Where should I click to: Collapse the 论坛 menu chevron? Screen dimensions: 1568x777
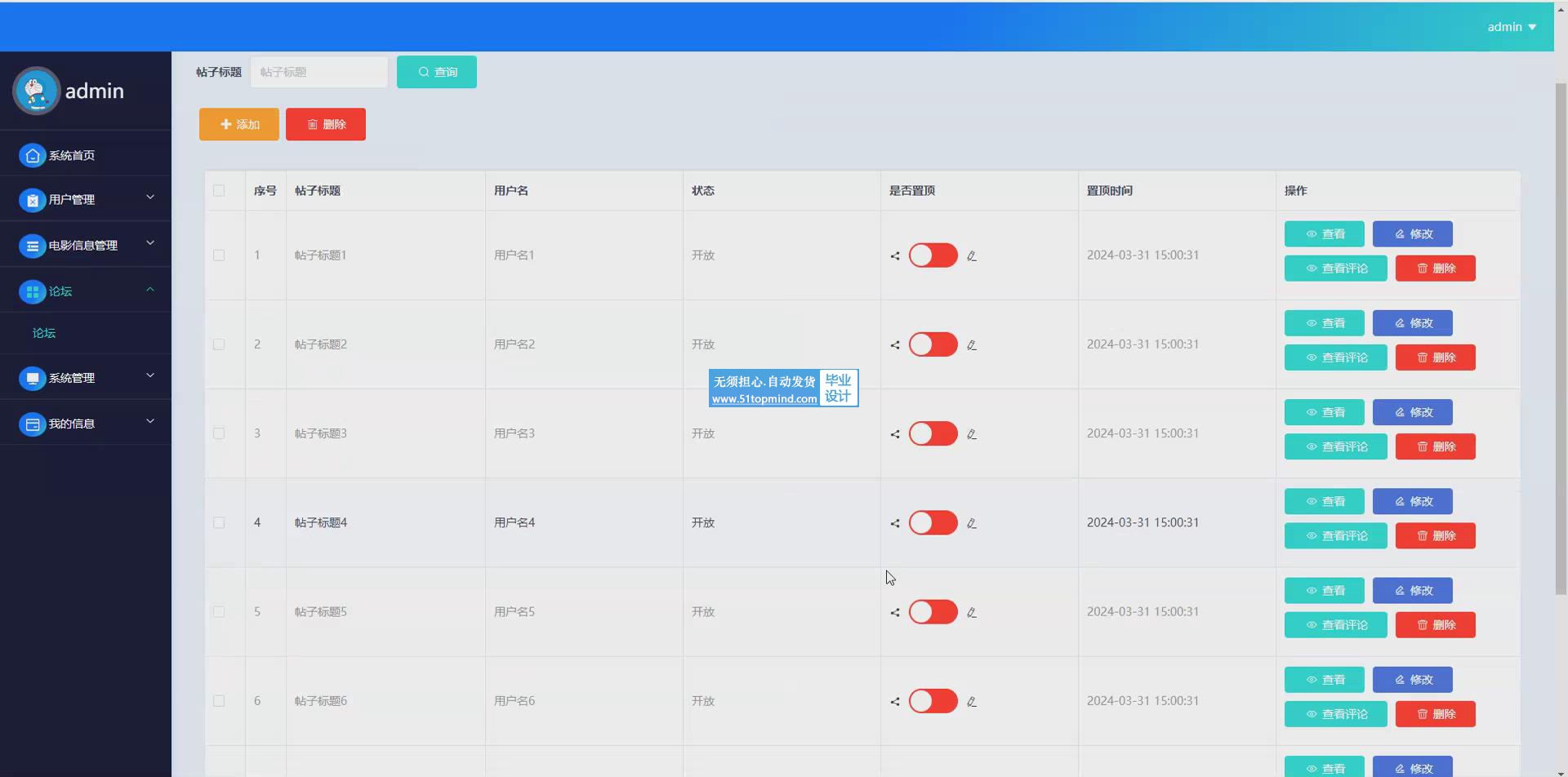click(x=150, y=289)
